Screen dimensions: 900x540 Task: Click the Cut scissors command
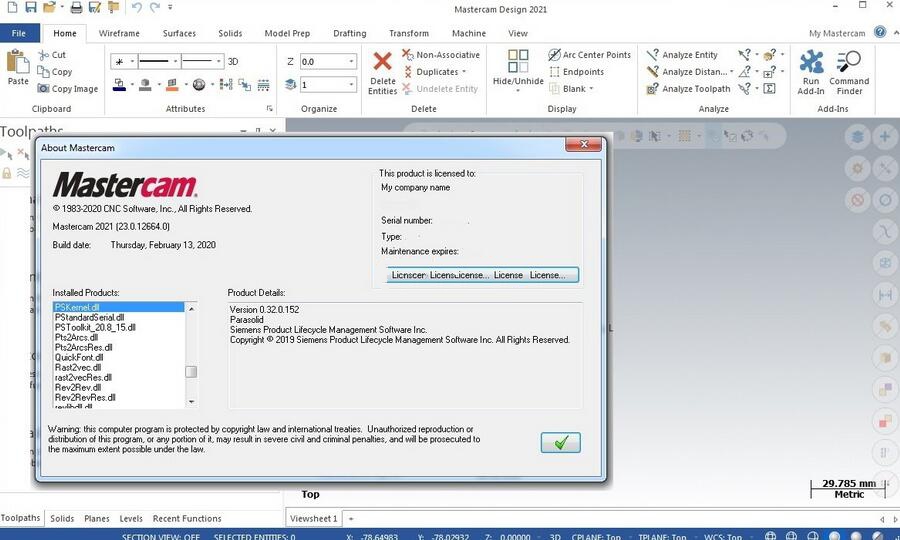(52, 55)
